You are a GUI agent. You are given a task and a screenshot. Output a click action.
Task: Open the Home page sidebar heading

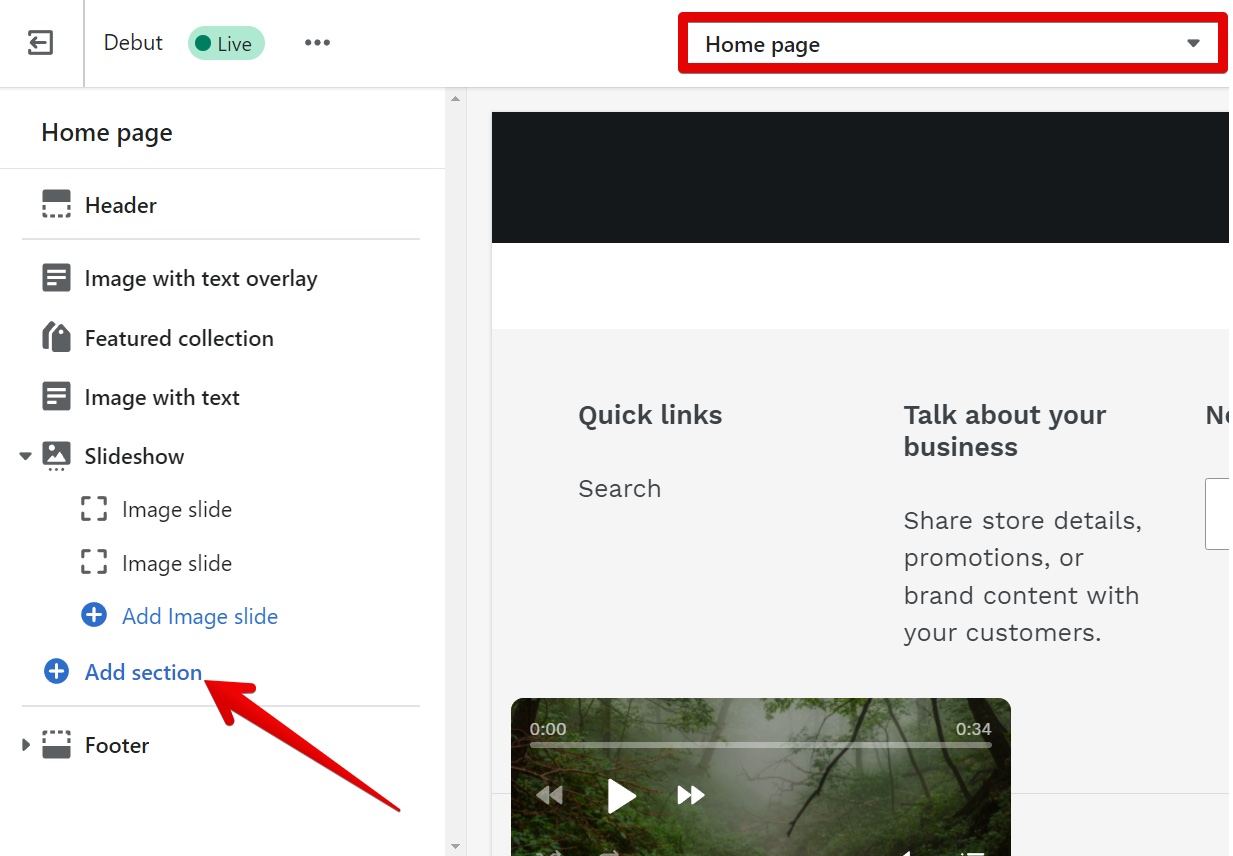[106, 131]
